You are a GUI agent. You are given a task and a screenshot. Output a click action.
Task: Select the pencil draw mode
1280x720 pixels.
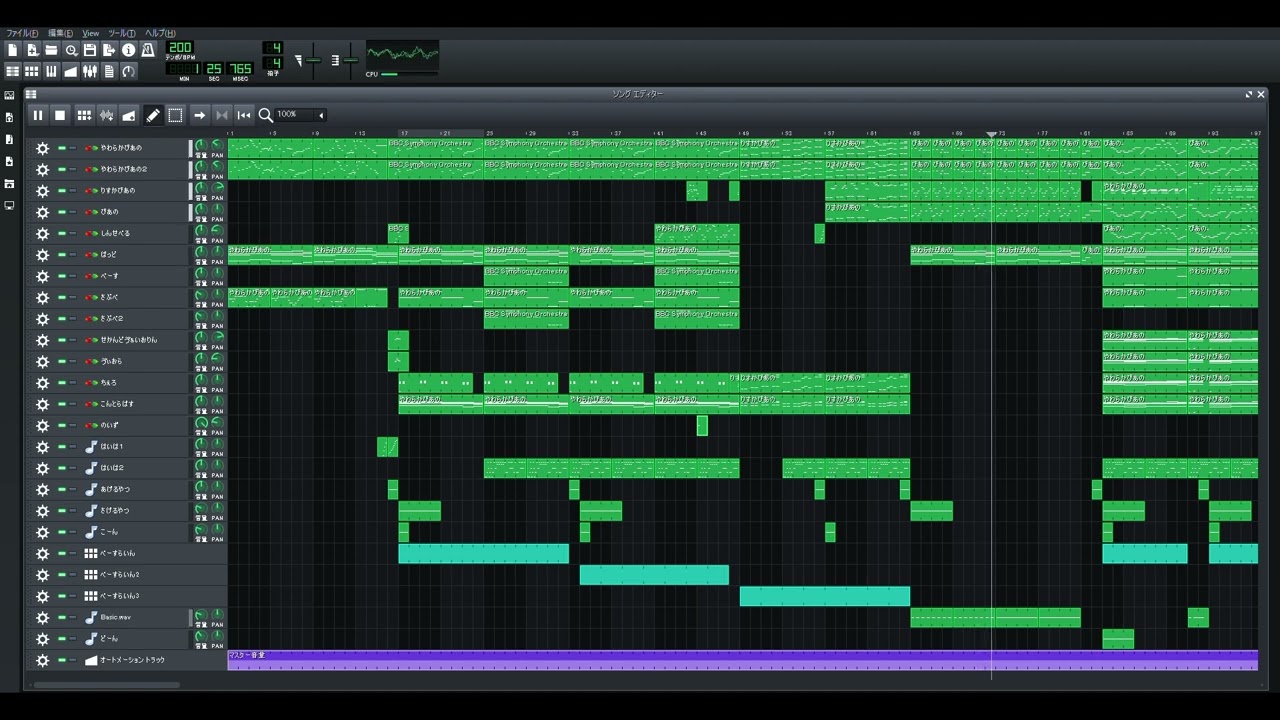tap(153, 115)
